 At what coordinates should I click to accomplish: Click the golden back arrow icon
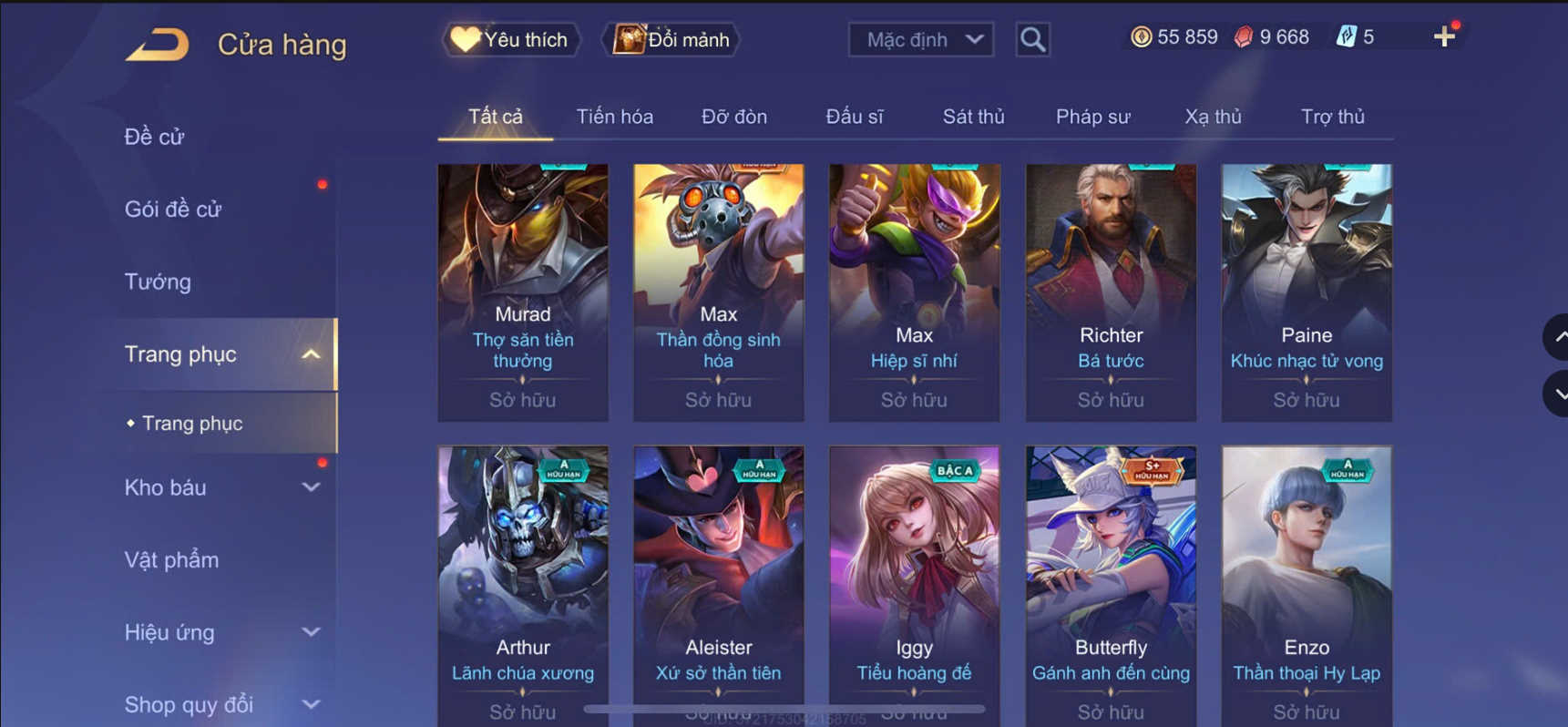coord(158,44)
